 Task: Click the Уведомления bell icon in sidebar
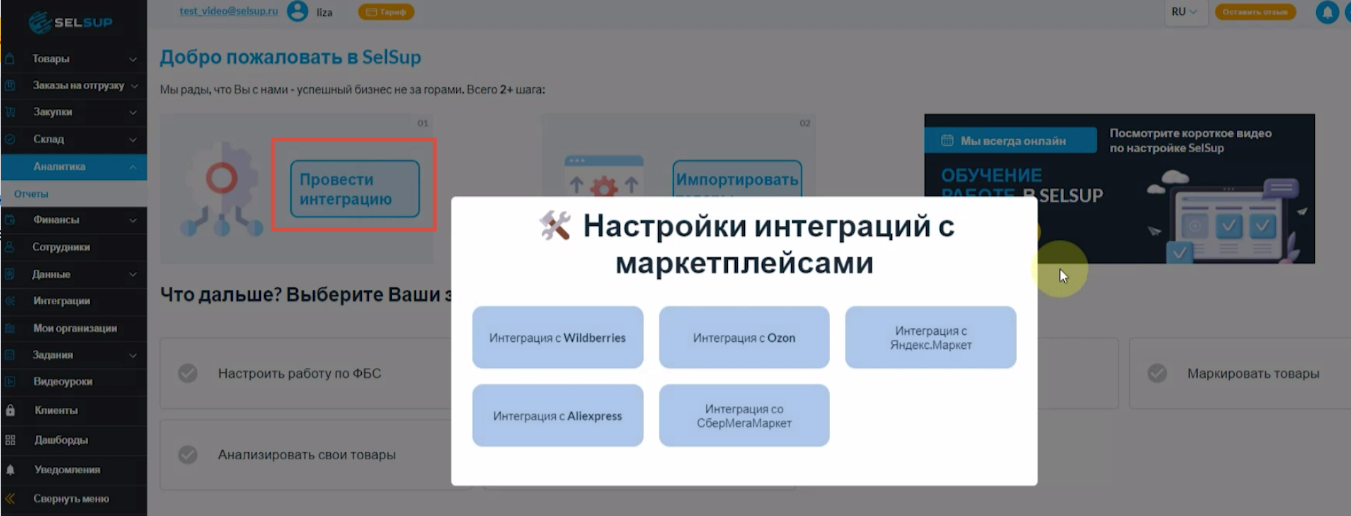click(x=10, y=469)
